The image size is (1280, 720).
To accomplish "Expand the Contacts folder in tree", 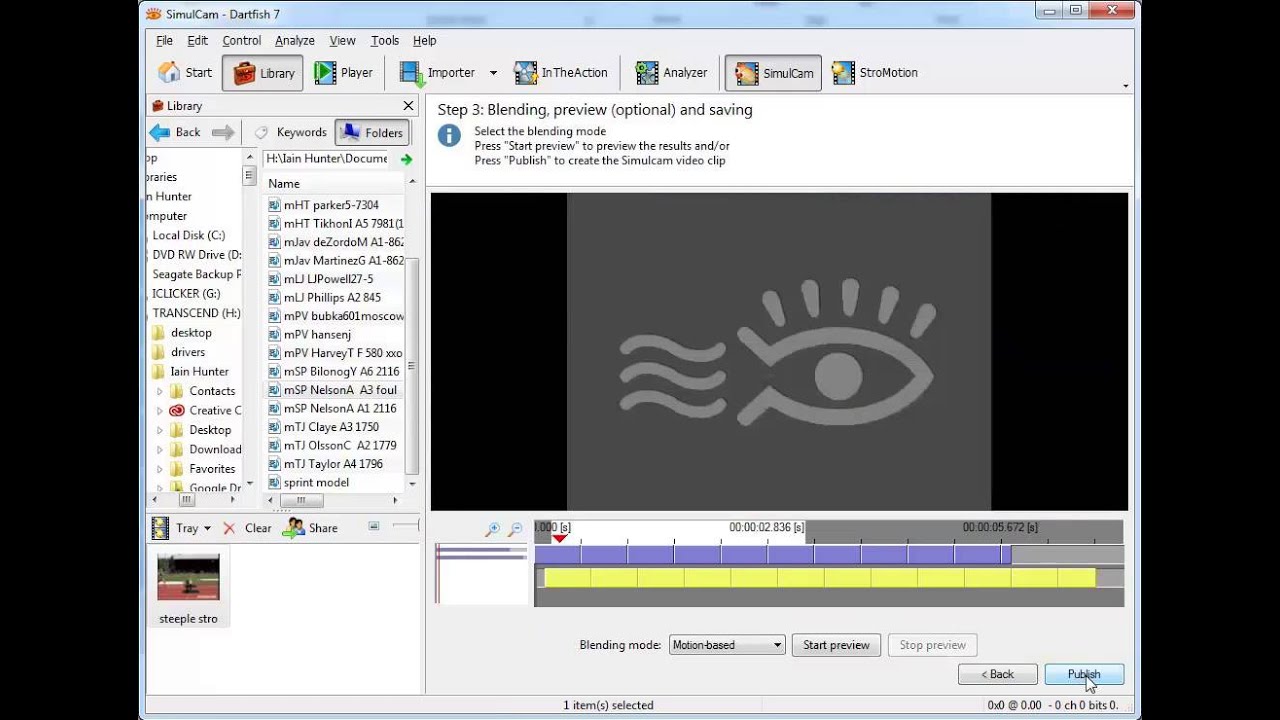I will 159,391.
